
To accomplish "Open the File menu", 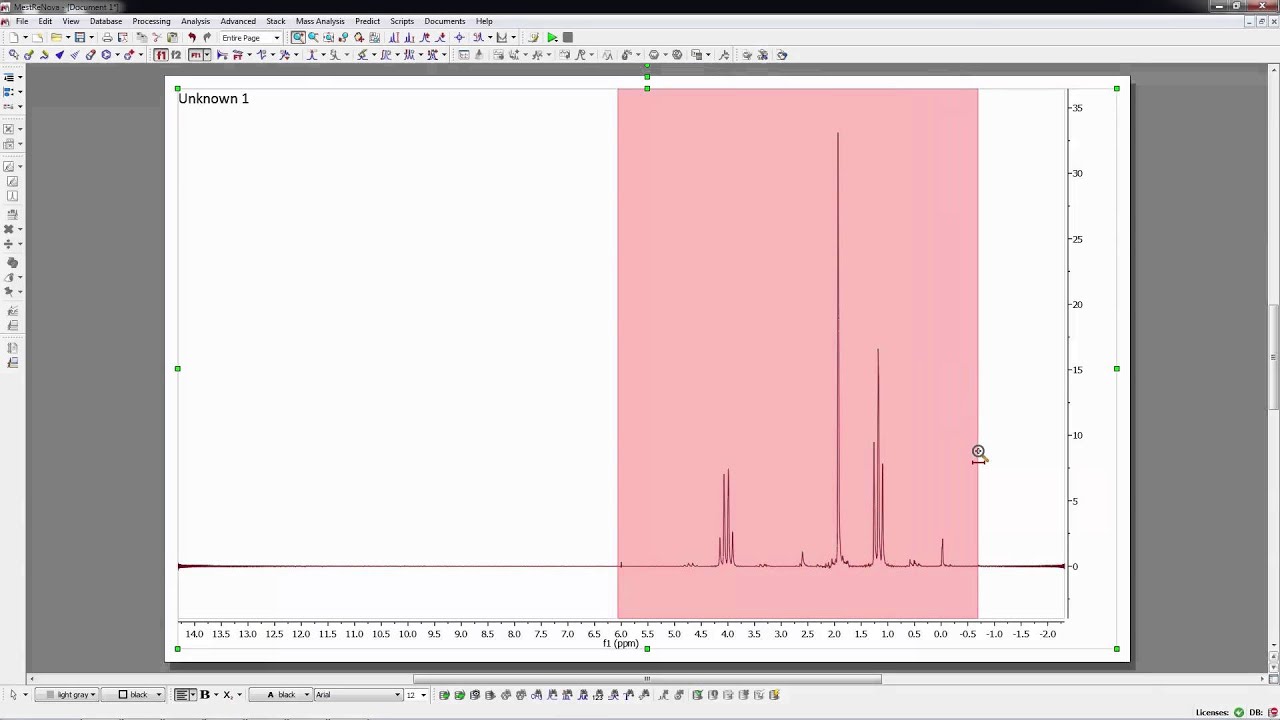I will (x=21, y=21).
